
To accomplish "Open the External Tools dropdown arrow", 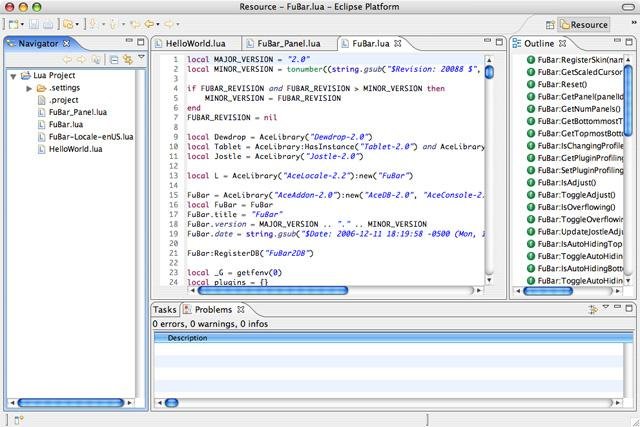I will [x=77, y=24].
